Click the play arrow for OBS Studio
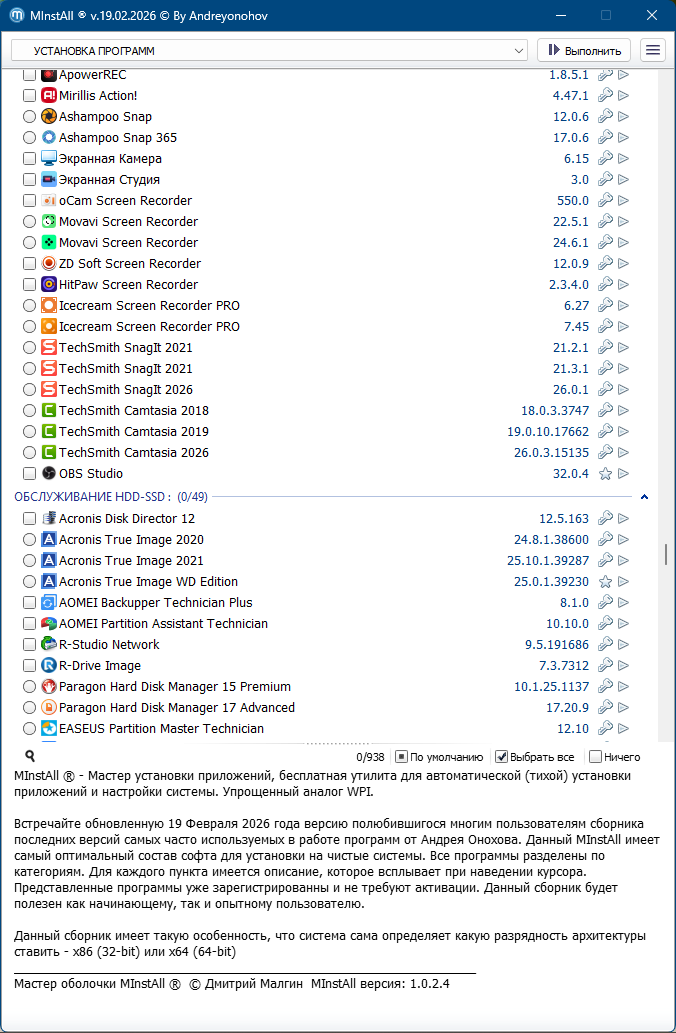The width and height of the screenshot is (676, 1033). click(623, 474)
